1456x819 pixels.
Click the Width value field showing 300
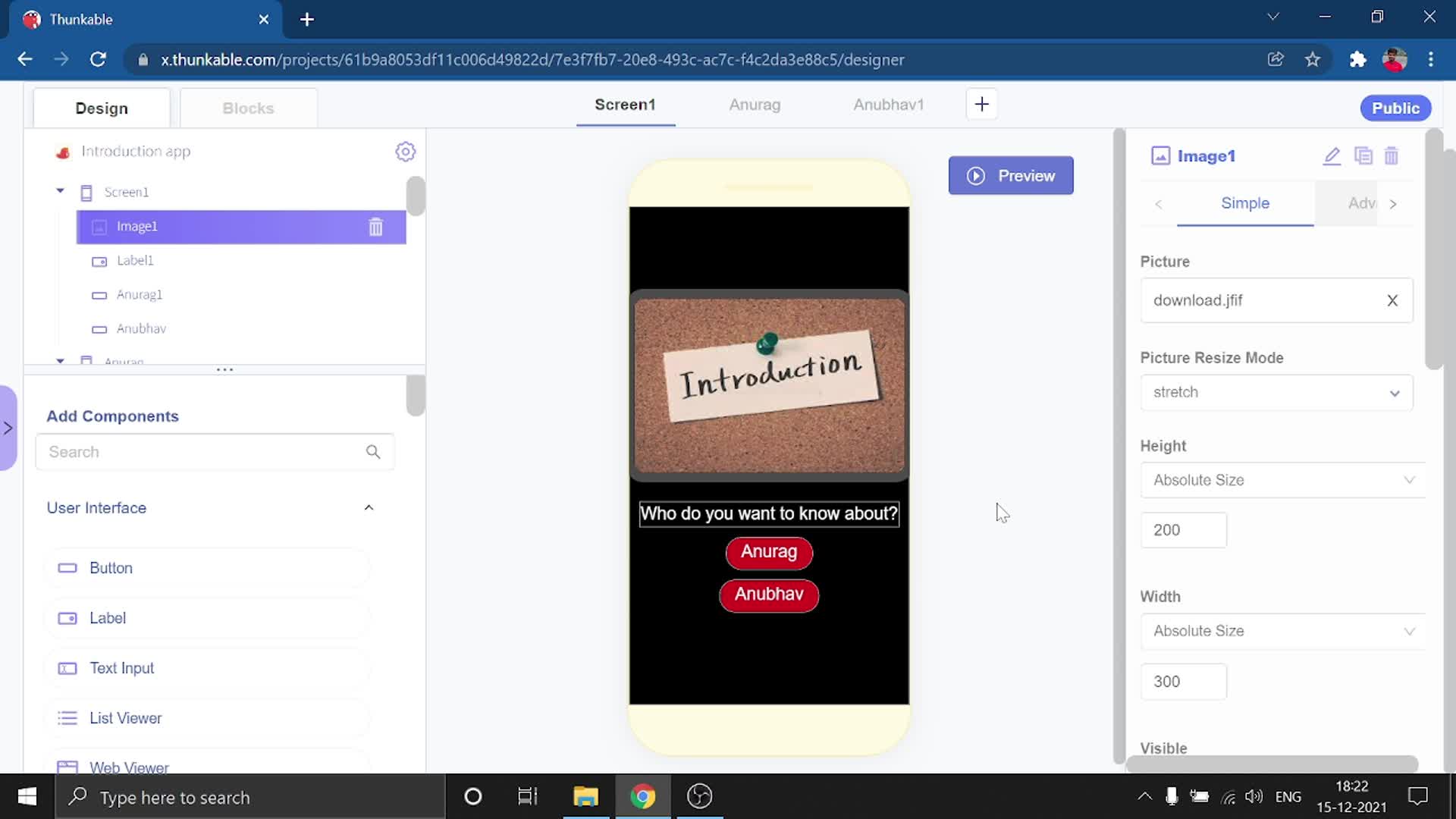[x=1182, y=681]
